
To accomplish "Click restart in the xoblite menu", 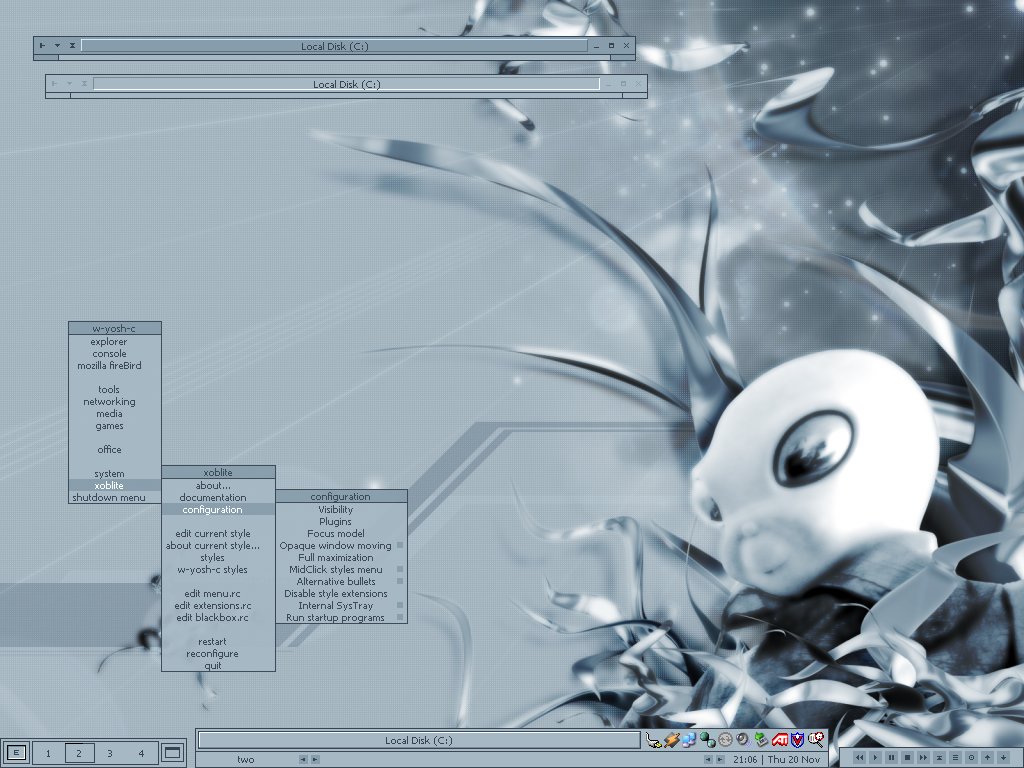I will [x=218, y=641].
